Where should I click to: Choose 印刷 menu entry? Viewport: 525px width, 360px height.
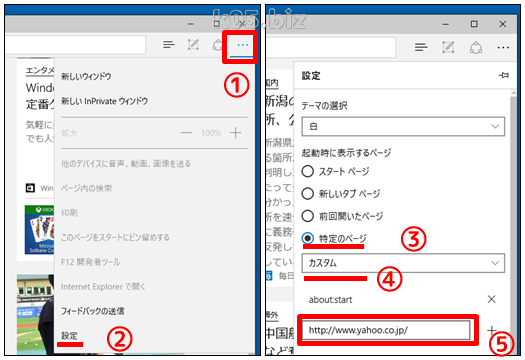click(x=69, y=213)
